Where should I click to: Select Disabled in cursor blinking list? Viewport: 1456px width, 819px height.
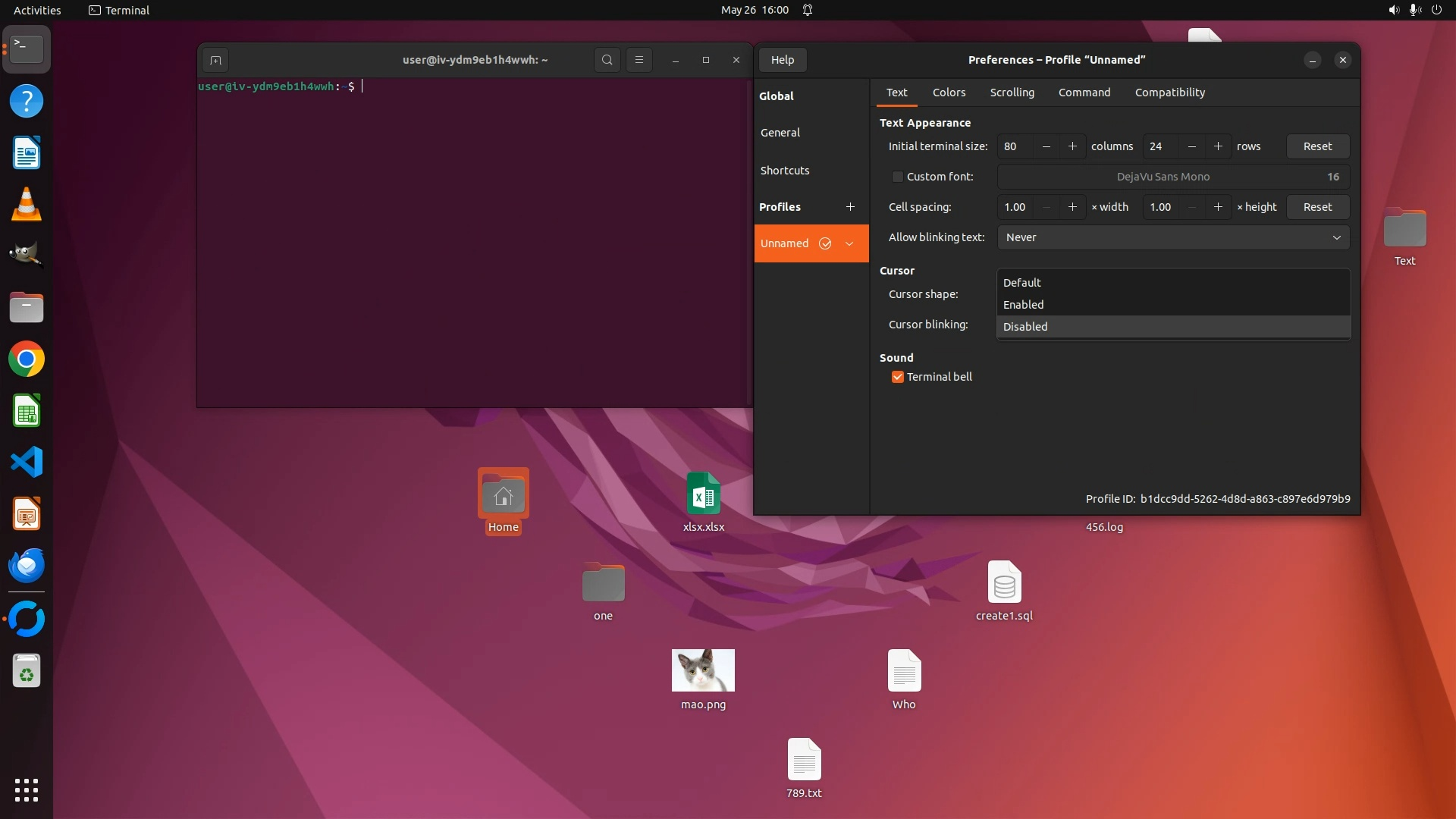pyautogui.click(x=1025, y=327)
